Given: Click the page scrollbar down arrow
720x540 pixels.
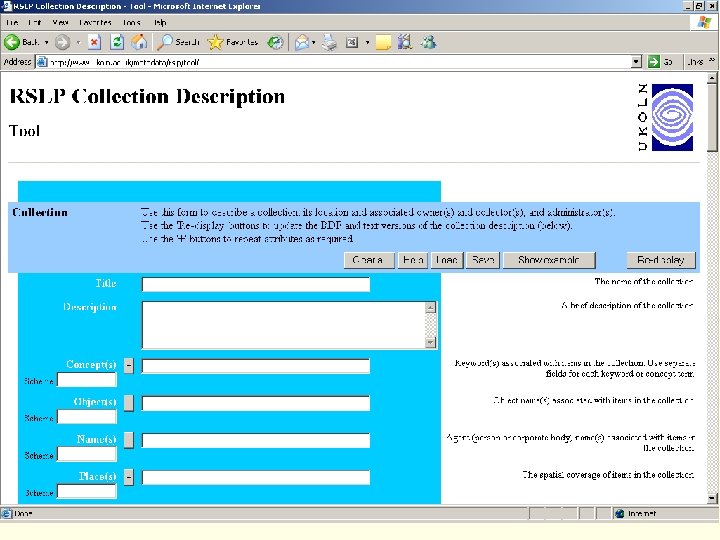Looking at the screenshot, I should click(712, 498).
